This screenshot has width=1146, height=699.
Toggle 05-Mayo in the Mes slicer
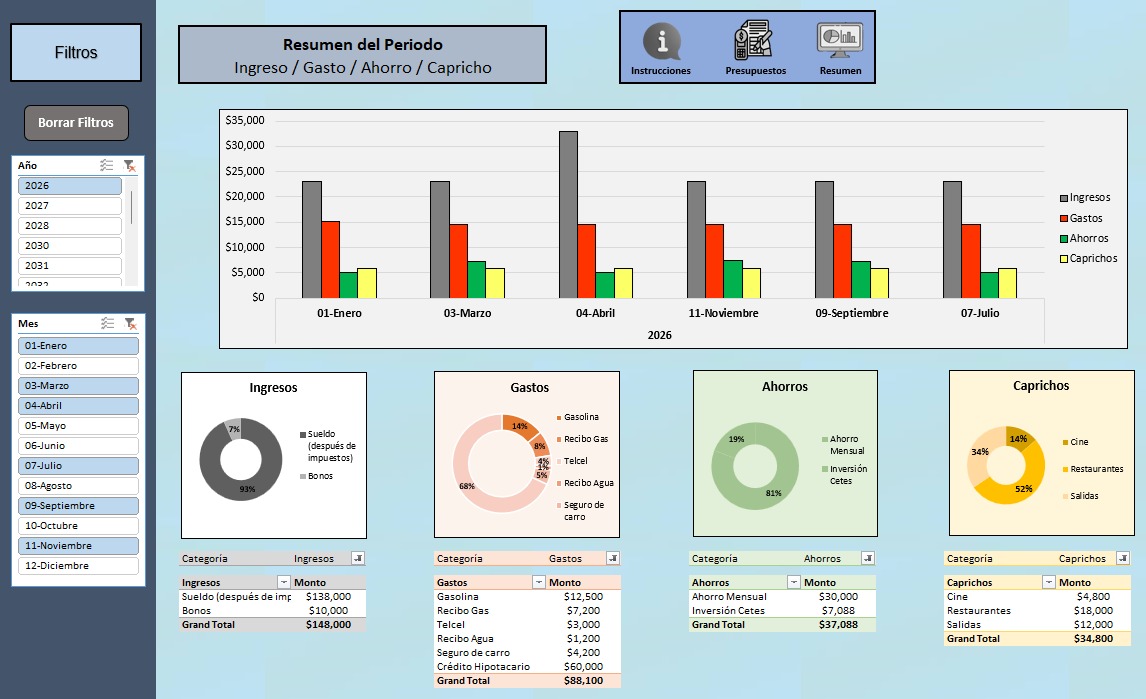78,426
